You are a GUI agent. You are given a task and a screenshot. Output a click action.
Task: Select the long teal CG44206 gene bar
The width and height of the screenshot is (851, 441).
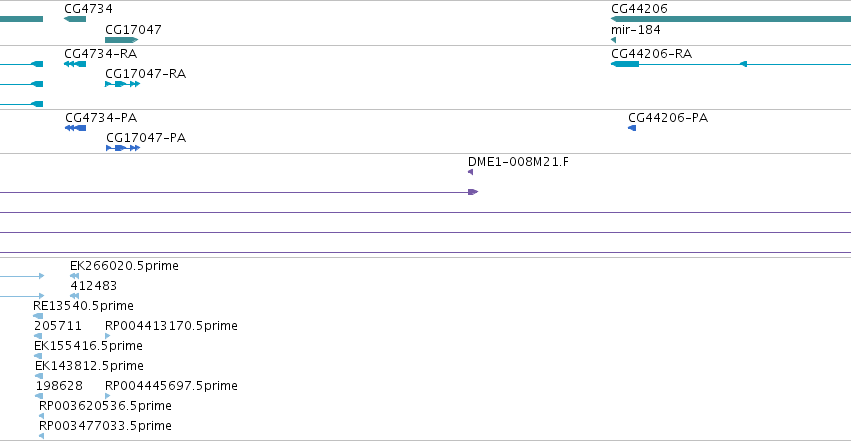[x=731, y=19]
